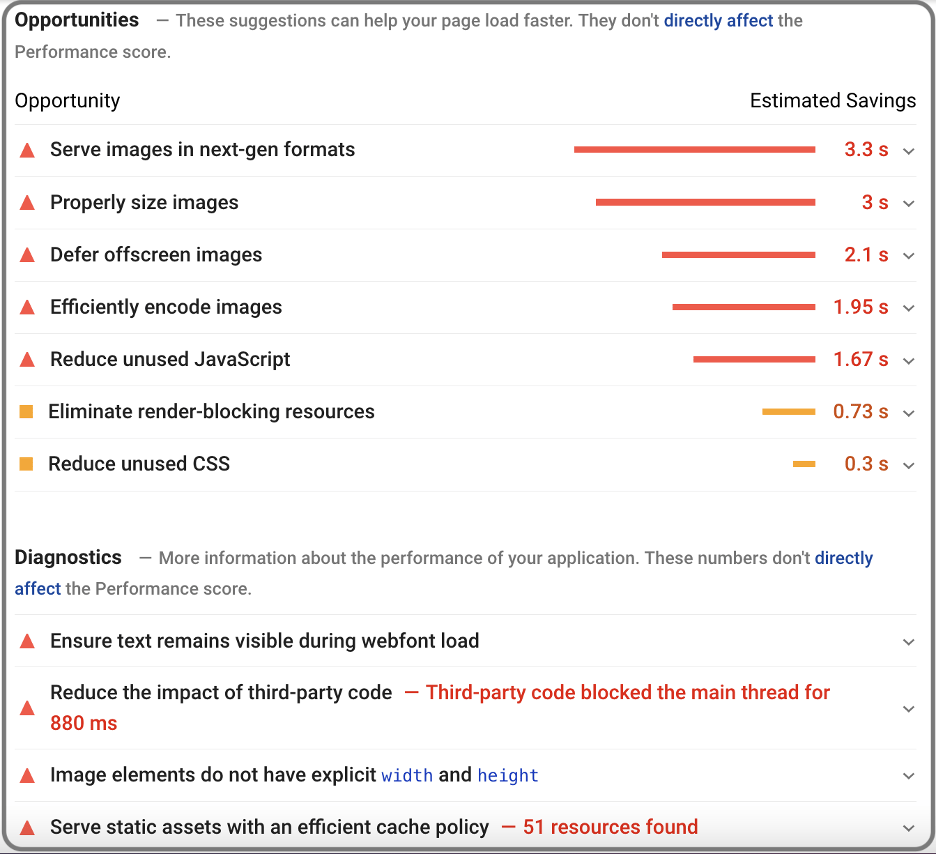This screenshot has height=854, width=936.
Task: Open 'directly affect' link in Diagnostics description
Action: click(843, 558)
